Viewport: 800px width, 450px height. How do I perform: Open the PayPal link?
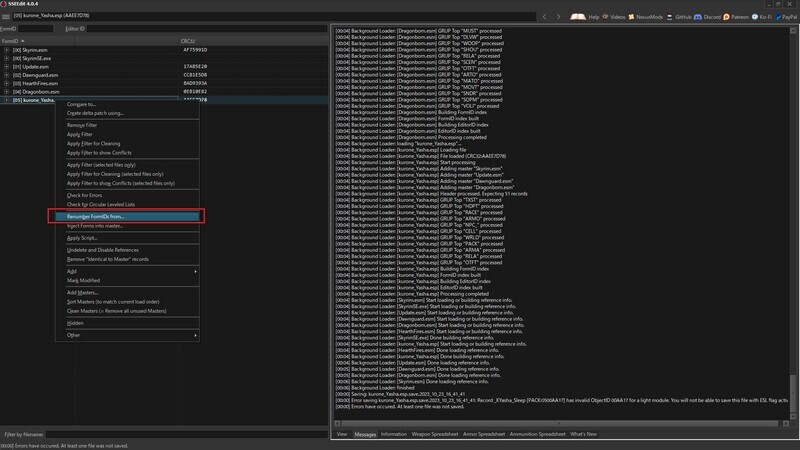click(786, 17)
